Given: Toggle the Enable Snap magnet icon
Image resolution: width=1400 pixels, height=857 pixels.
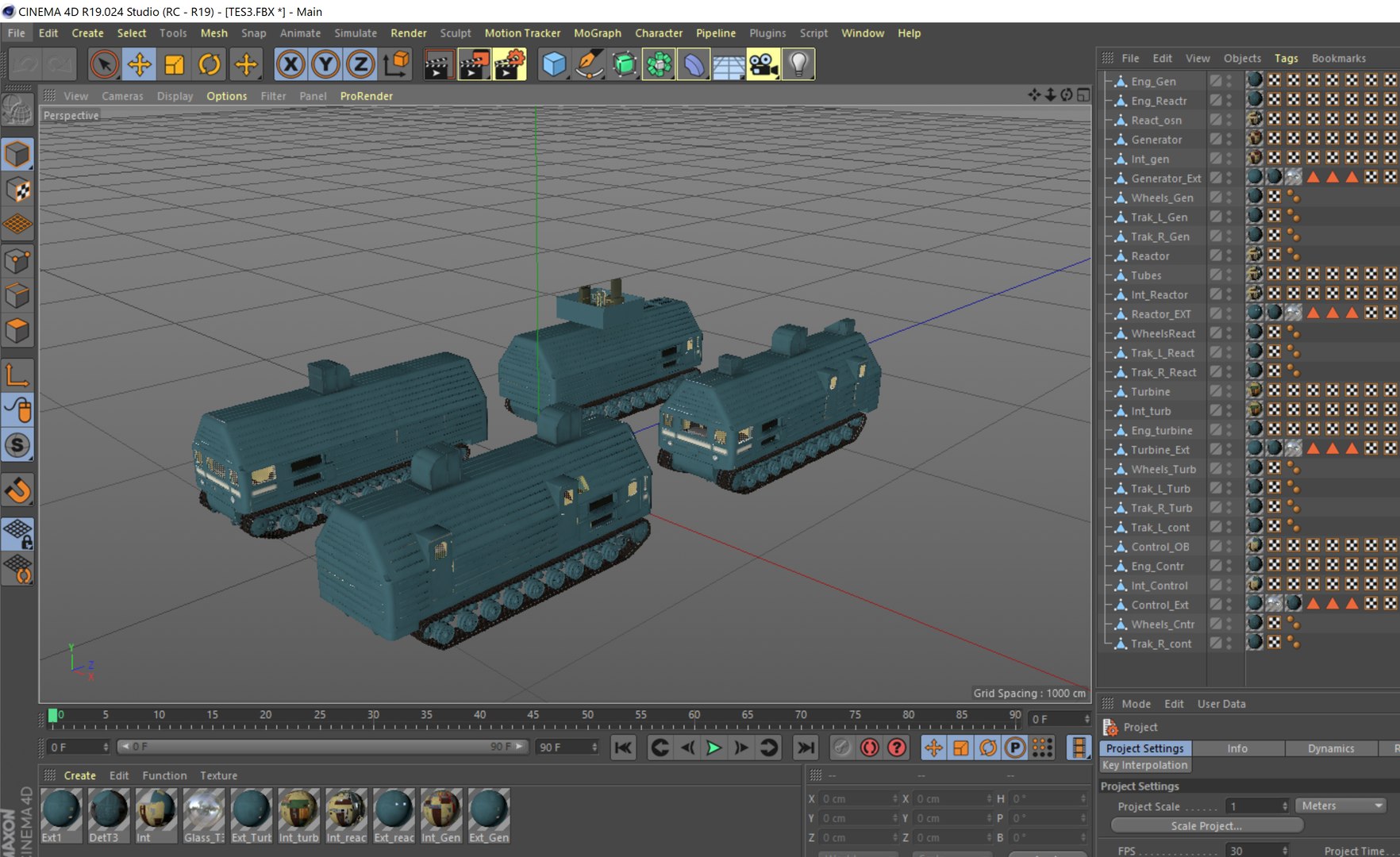Looking at the screenshot, I should tap(17, 490).
